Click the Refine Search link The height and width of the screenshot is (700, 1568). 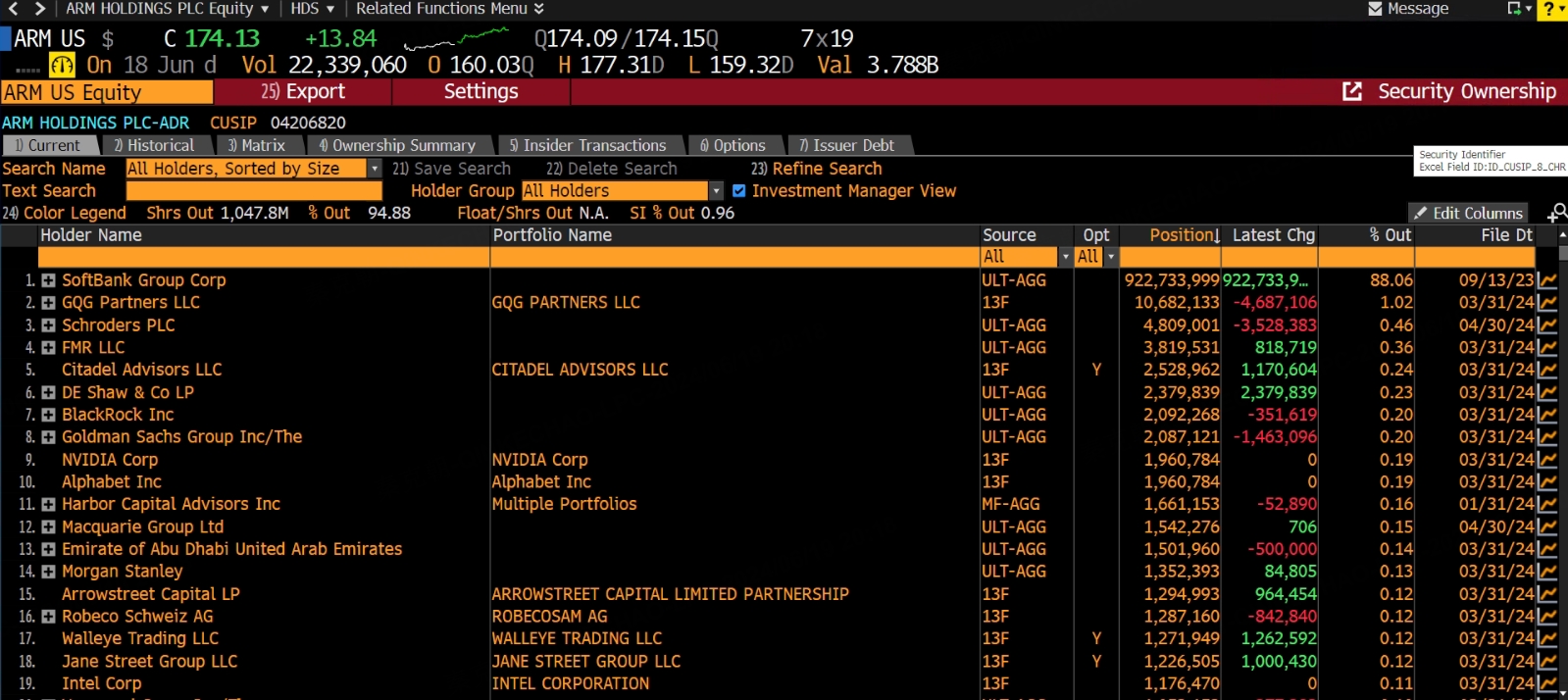click(817, 169)
